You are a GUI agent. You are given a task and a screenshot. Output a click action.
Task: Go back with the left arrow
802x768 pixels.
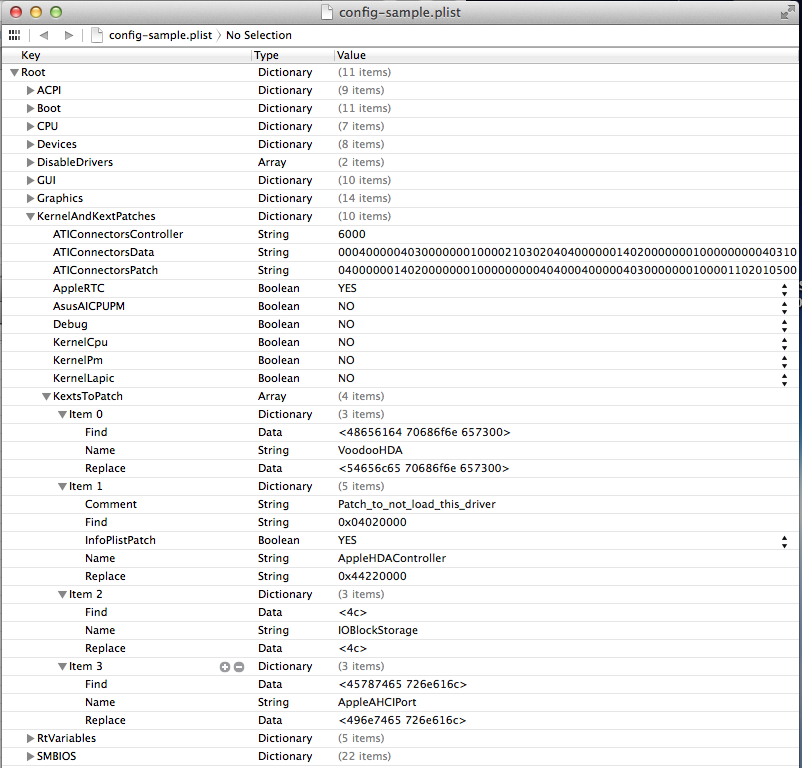click(43, 35)
